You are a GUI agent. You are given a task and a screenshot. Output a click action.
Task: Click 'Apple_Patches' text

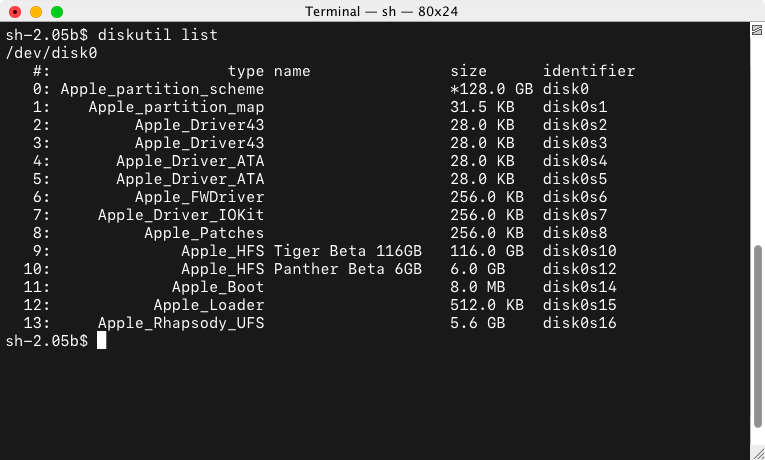tap(204, 233)
